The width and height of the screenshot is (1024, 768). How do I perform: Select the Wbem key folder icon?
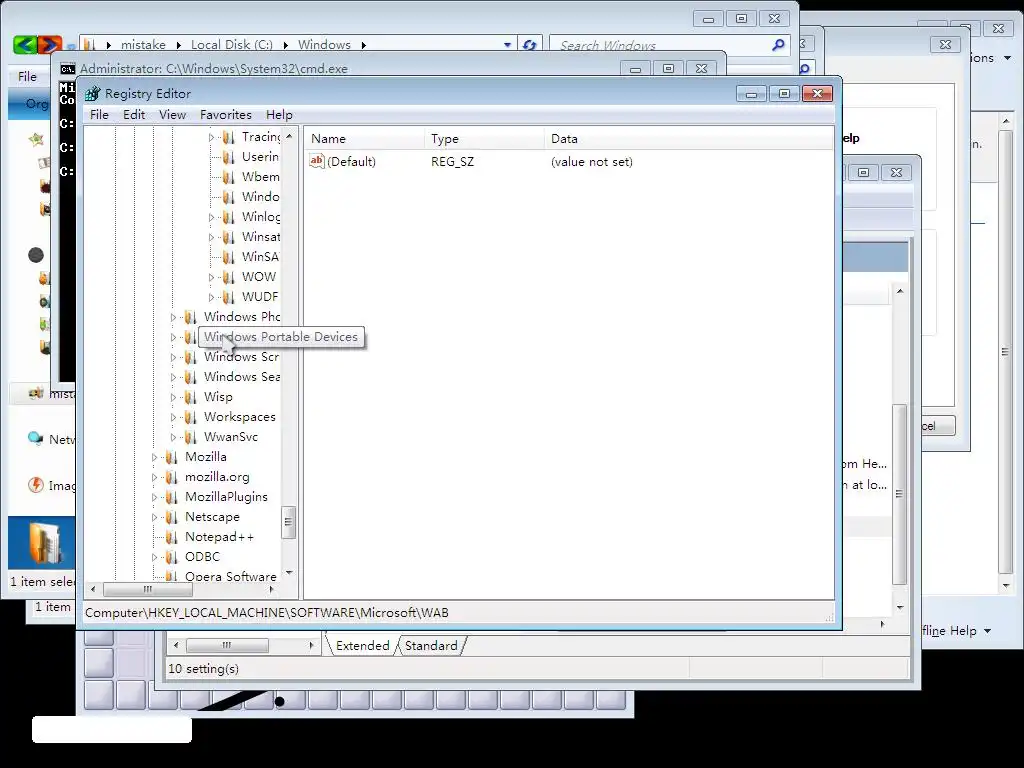click(229, 177)
